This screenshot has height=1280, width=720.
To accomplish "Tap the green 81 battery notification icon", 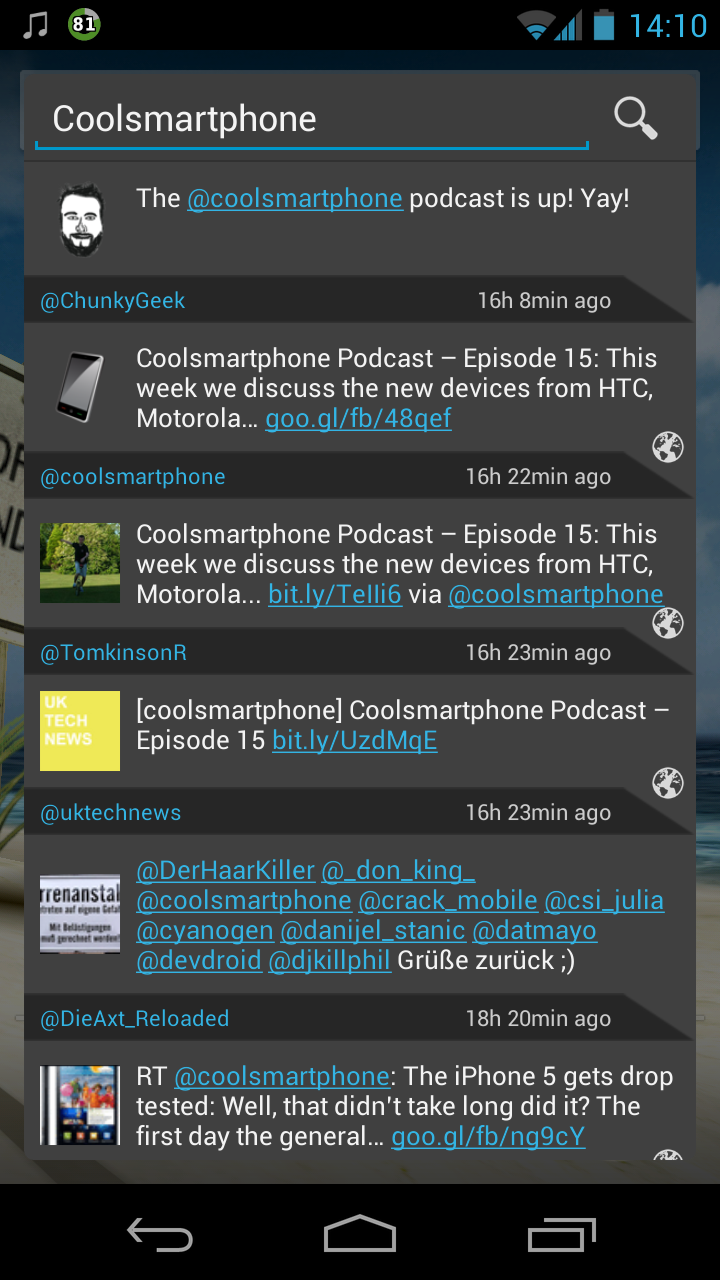I will 85,25.
